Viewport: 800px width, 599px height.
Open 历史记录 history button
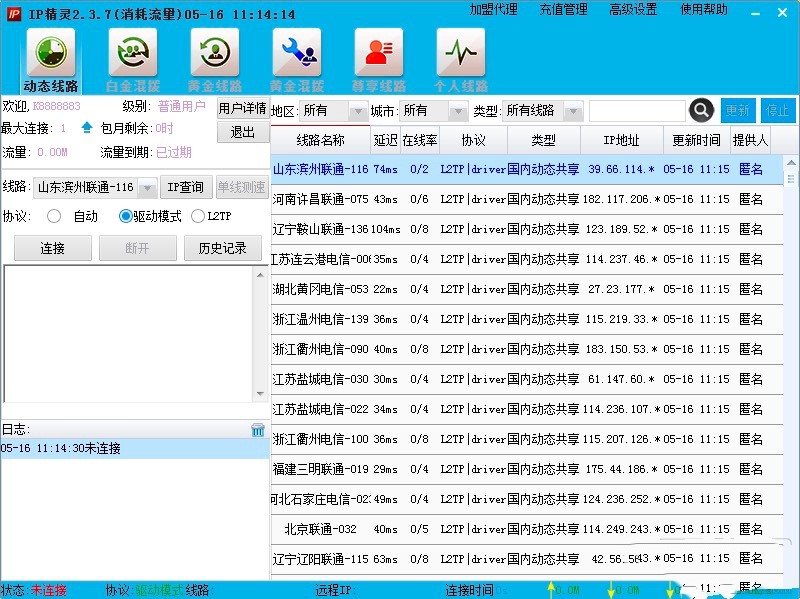click(x=223, y=248)
